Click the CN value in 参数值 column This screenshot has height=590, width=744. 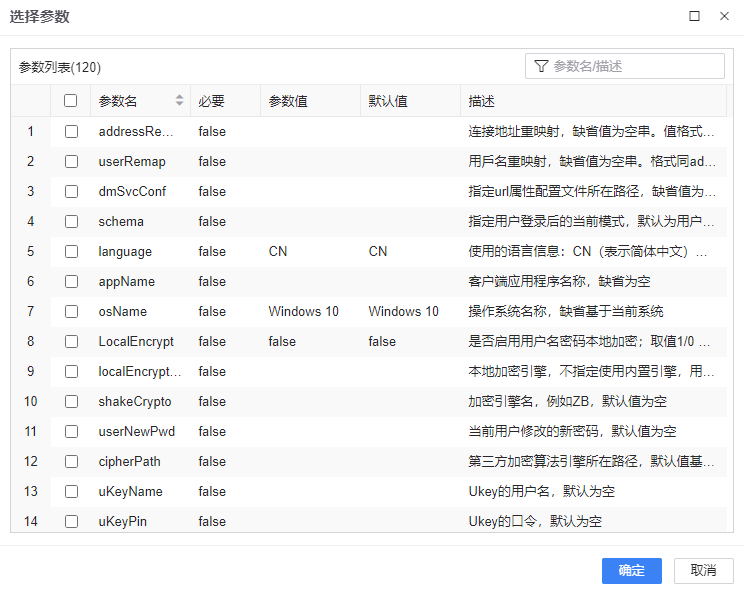coord(278,251)
